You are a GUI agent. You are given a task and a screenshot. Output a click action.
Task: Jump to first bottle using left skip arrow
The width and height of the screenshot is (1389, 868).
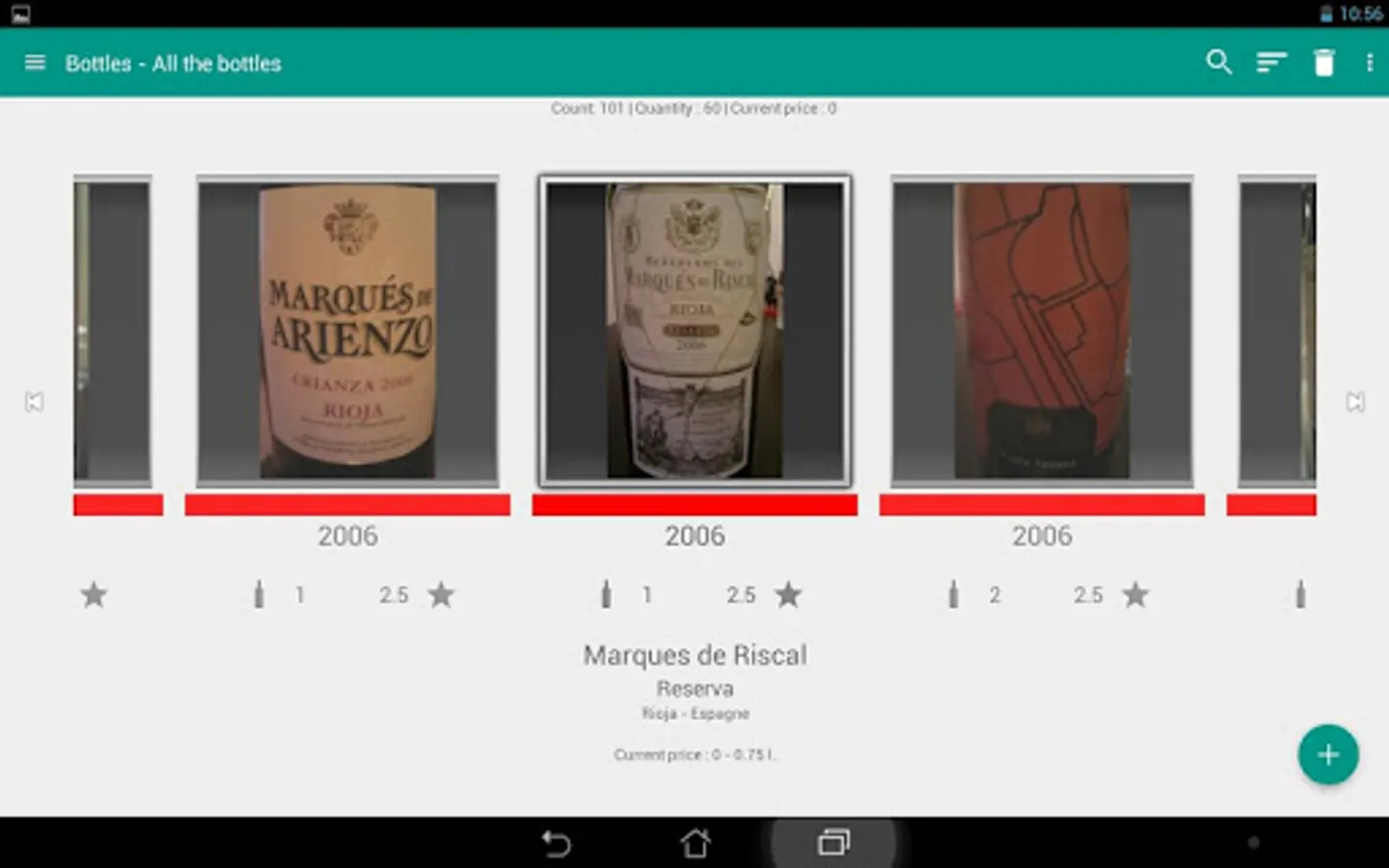[x=35, y=401]
